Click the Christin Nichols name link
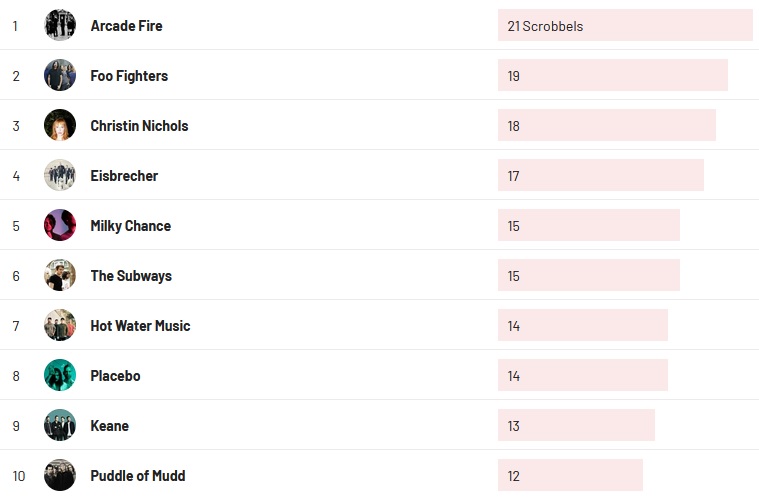The height and width of the screenshot is (499, 759). tap(139, 126)
